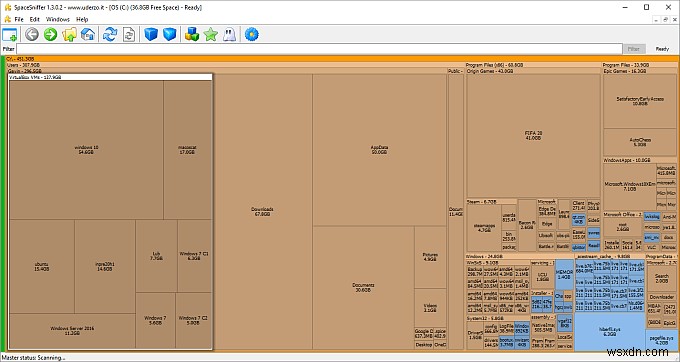Screen dimensions: 680x362
Task: Click the first blue cube icon
Action: tap(150, 34)
